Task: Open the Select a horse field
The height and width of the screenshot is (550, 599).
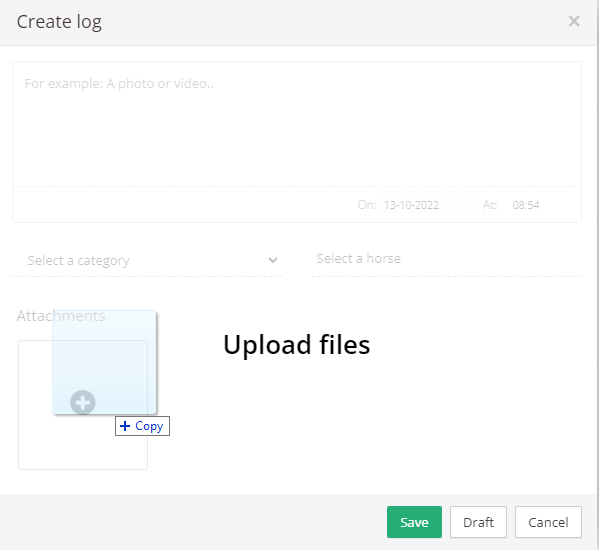Action: click(447, 259)
